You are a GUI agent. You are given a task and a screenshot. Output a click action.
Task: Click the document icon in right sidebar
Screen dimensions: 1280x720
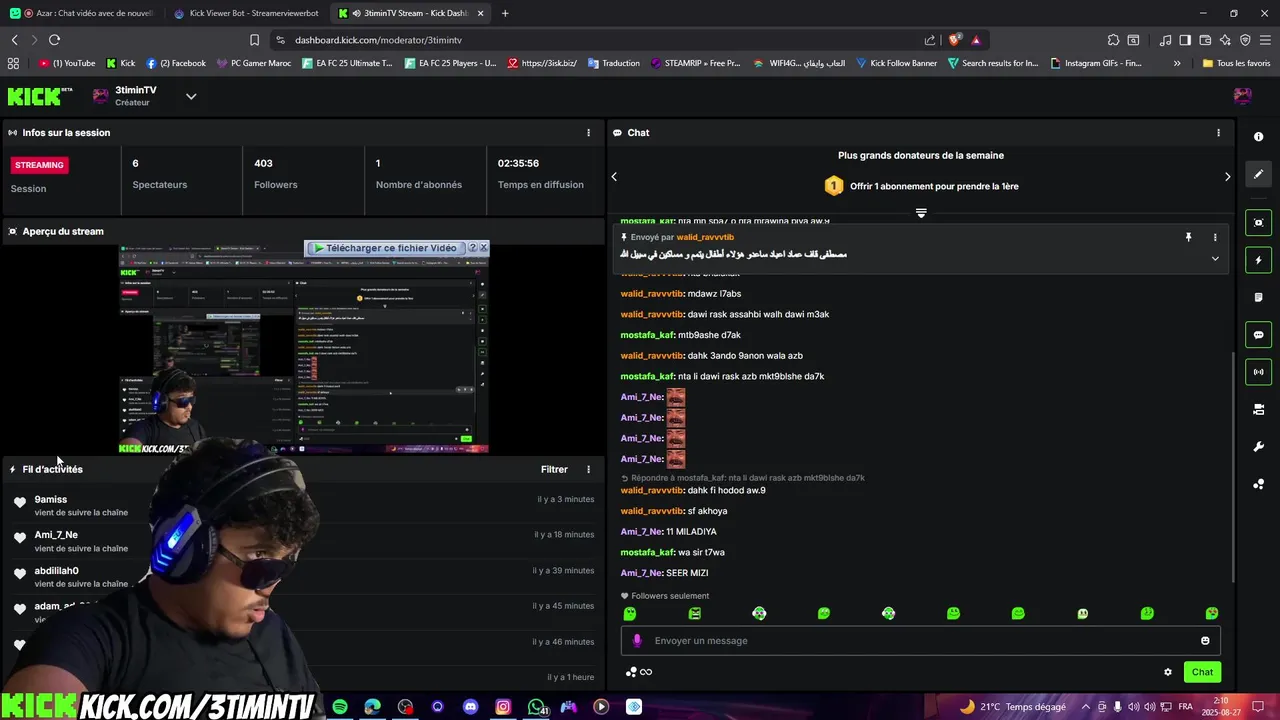pyautogui.click(x=1258, y=298)
